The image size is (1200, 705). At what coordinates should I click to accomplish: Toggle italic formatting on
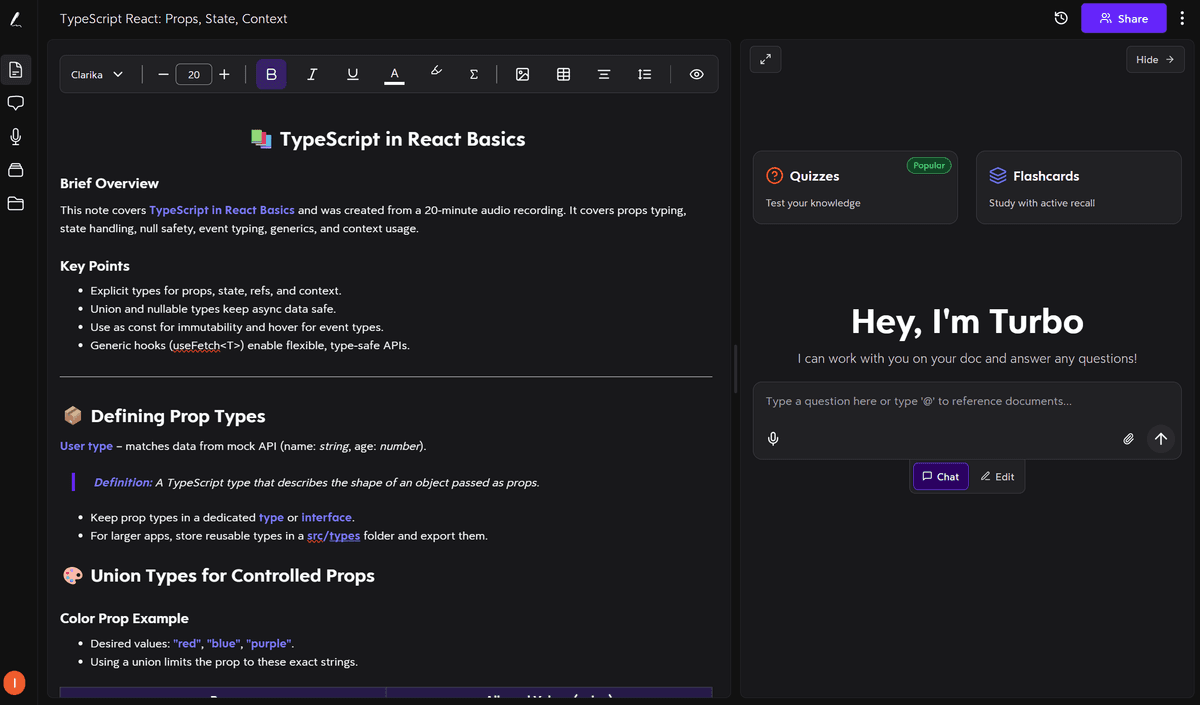(x=312, y=73)
